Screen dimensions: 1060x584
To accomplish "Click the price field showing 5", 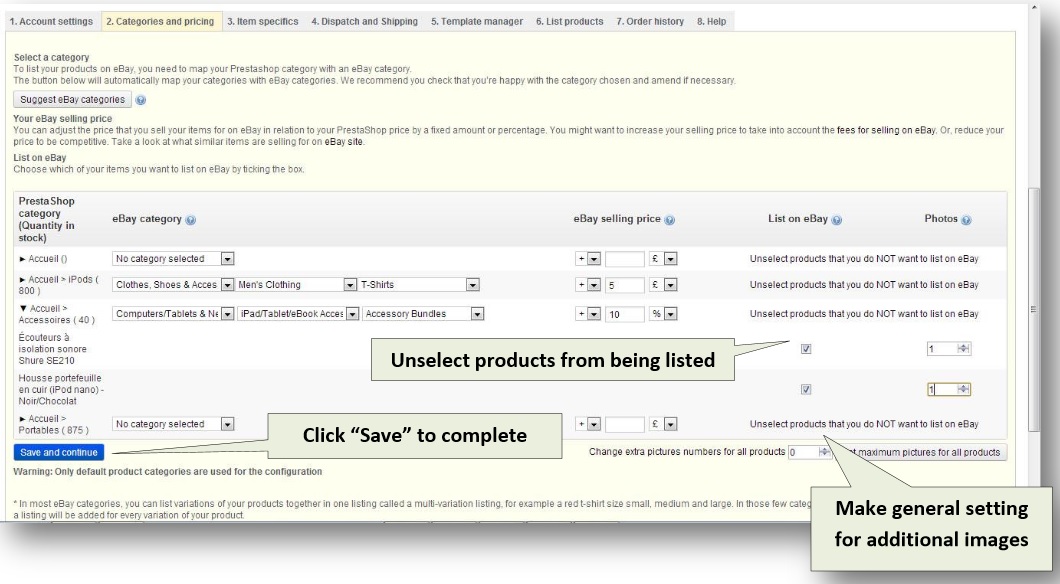I will click(x=625, y=285).
